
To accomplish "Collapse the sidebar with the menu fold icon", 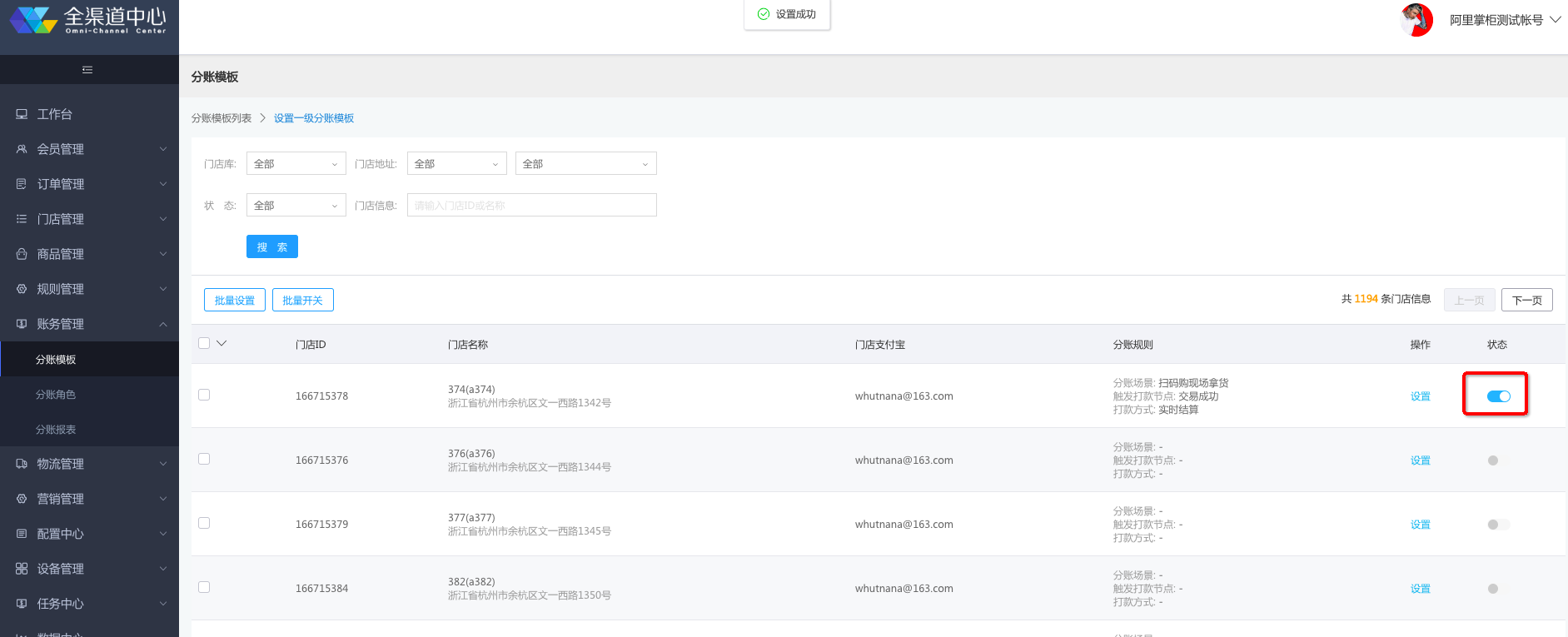I will (87, 70).
